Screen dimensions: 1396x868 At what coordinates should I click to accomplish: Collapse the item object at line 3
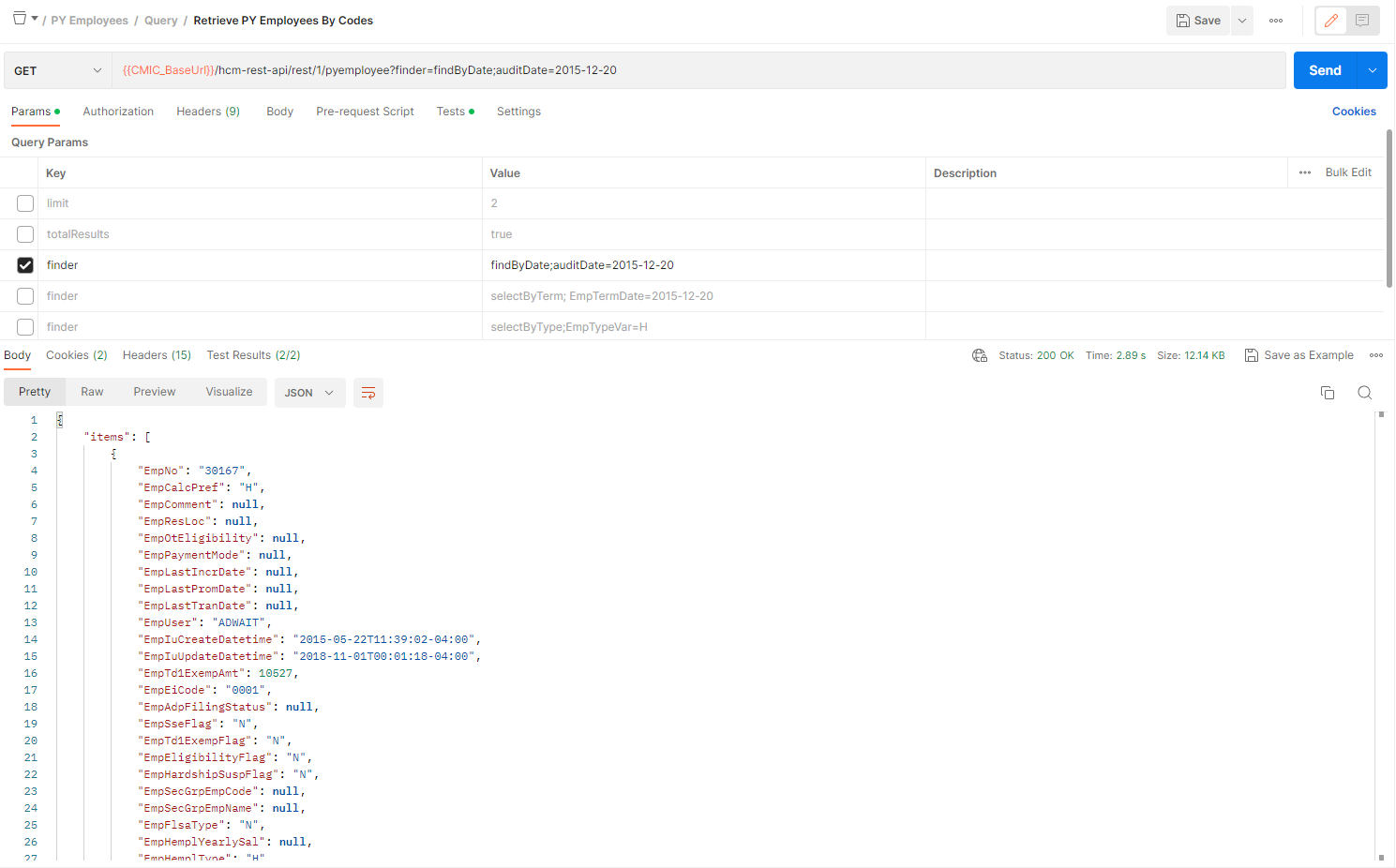tap(113, 454)
